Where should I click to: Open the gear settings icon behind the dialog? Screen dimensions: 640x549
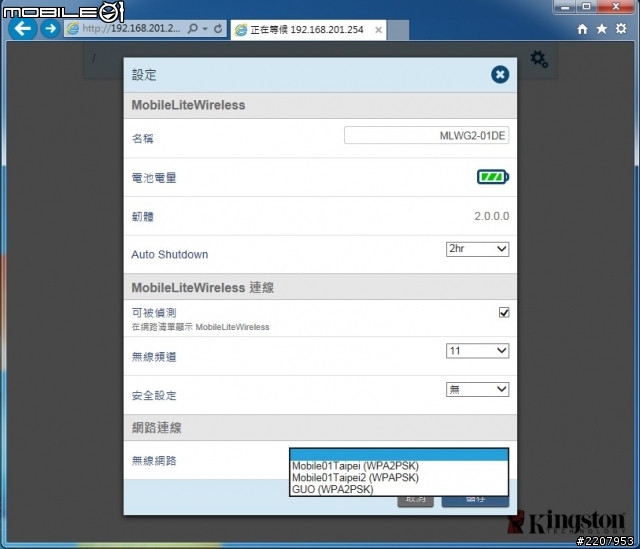tap(539, 60)
